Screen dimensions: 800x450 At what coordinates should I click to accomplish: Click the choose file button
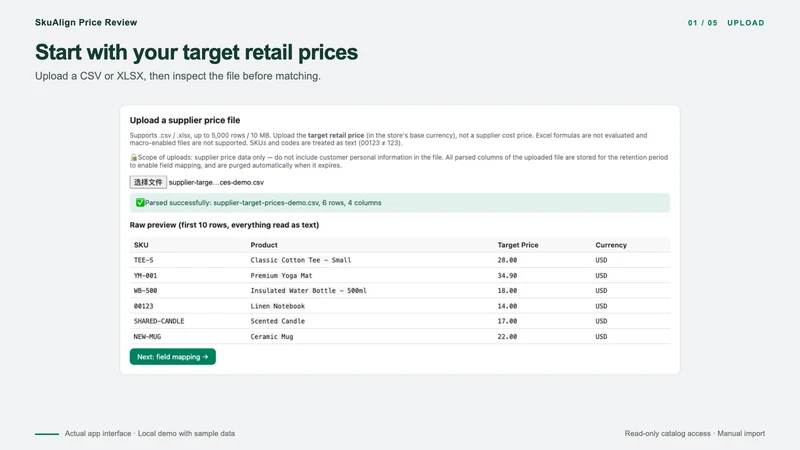[x=148, y=182]
